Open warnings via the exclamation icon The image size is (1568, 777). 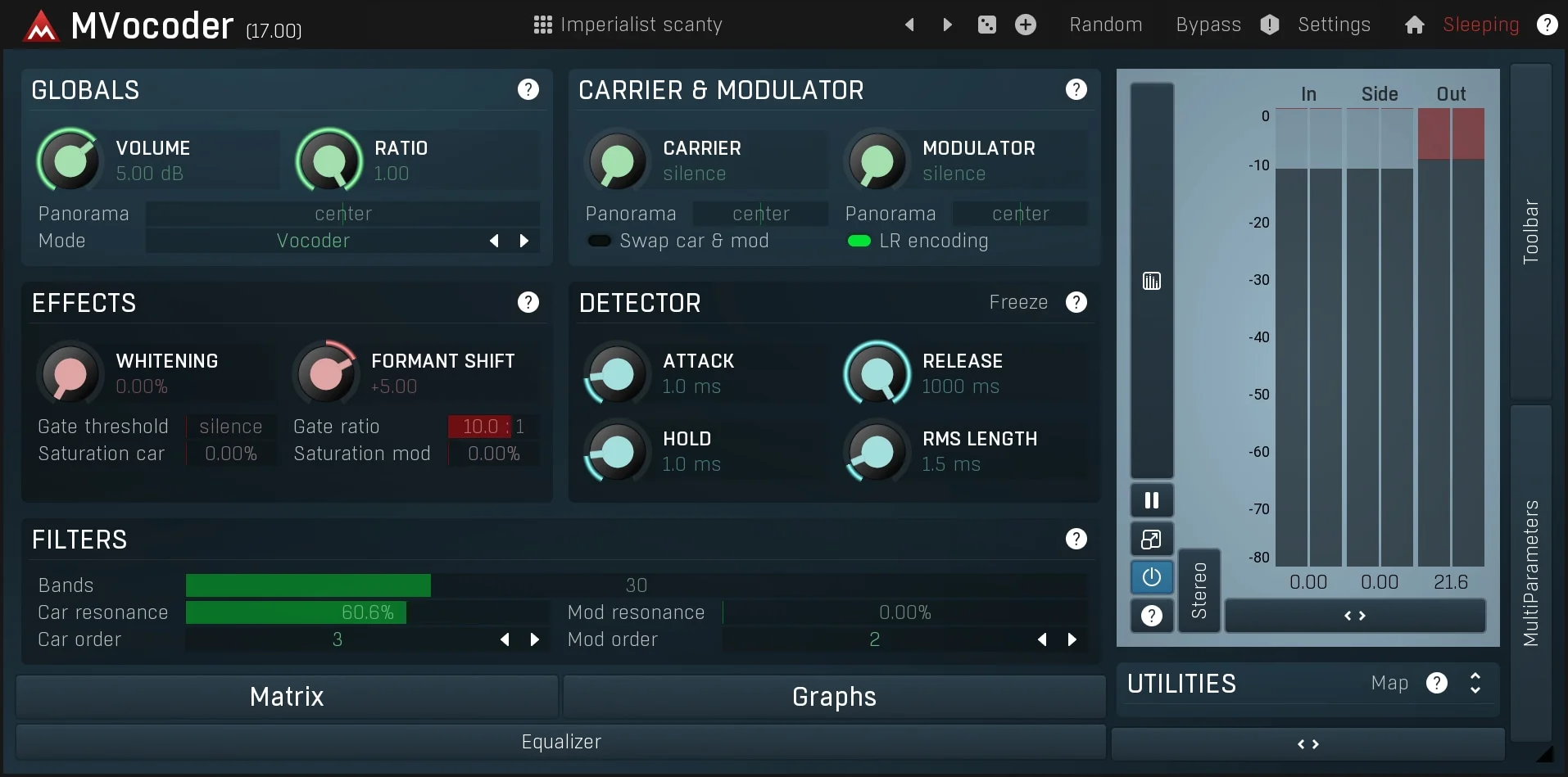coord(1269,25)
